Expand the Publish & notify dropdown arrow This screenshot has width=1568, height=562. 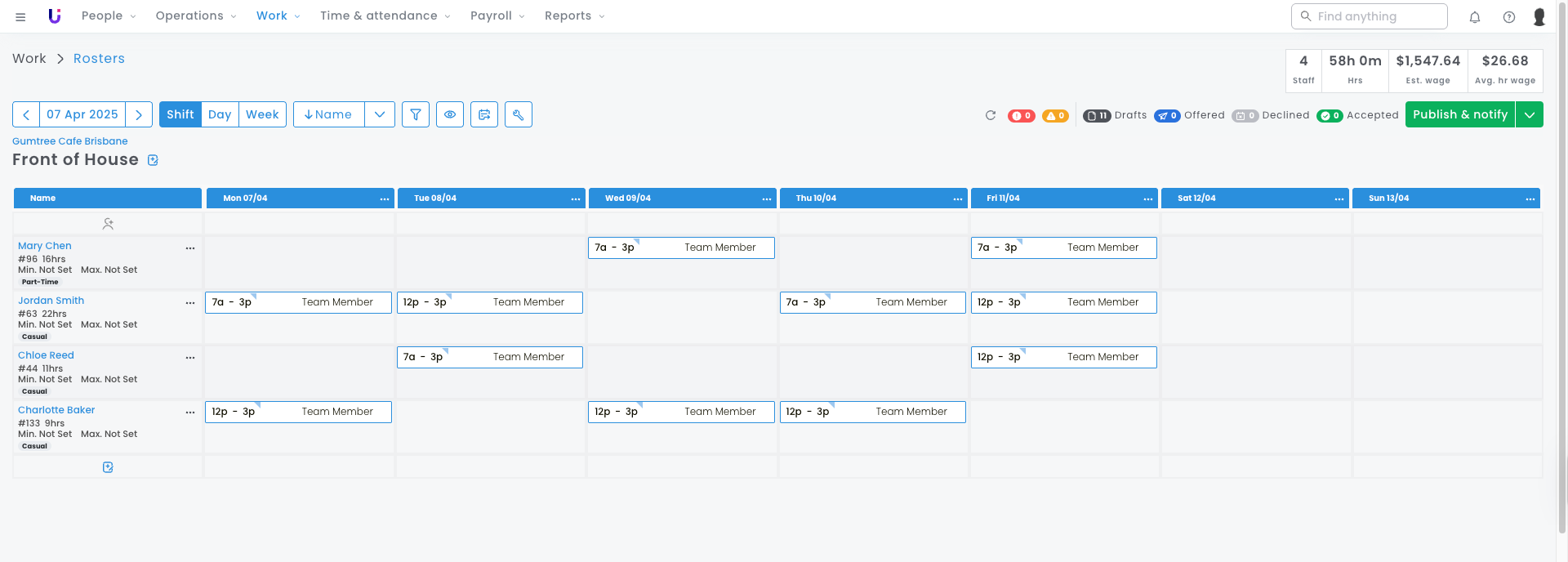pyautogui.click(x=1530, y=114)
